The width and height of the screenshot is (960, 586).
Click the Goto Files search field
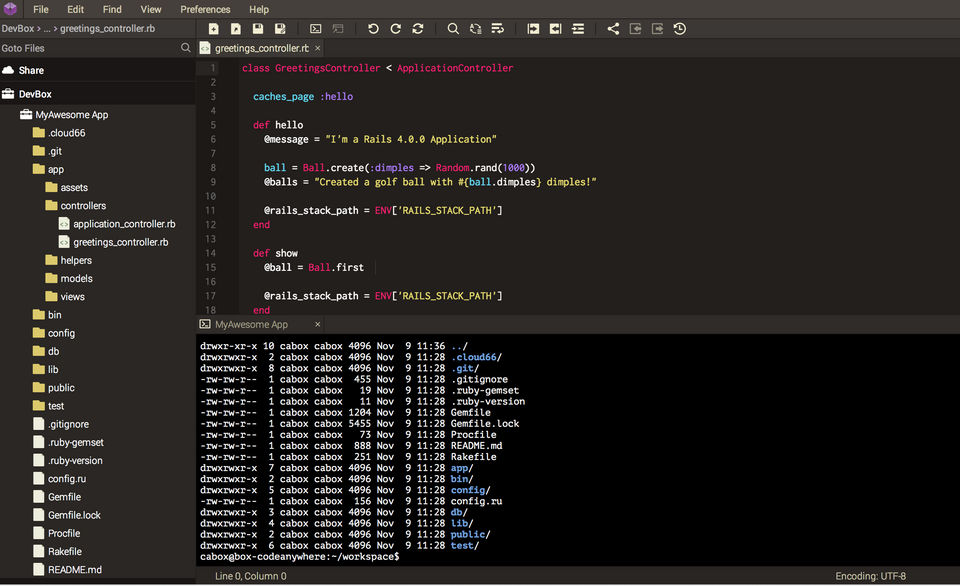[88, 48]
